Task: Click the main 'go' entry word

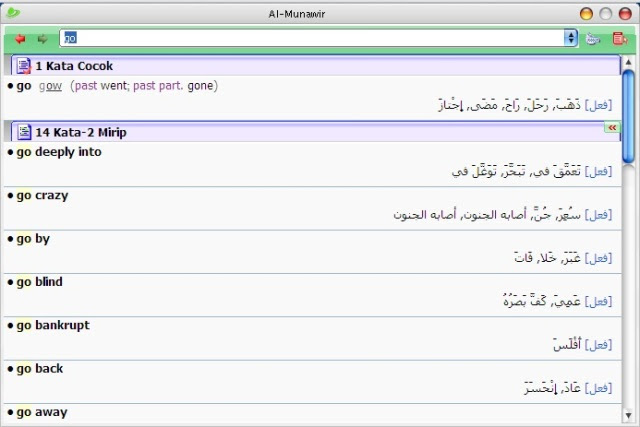Action: point(24,86)
